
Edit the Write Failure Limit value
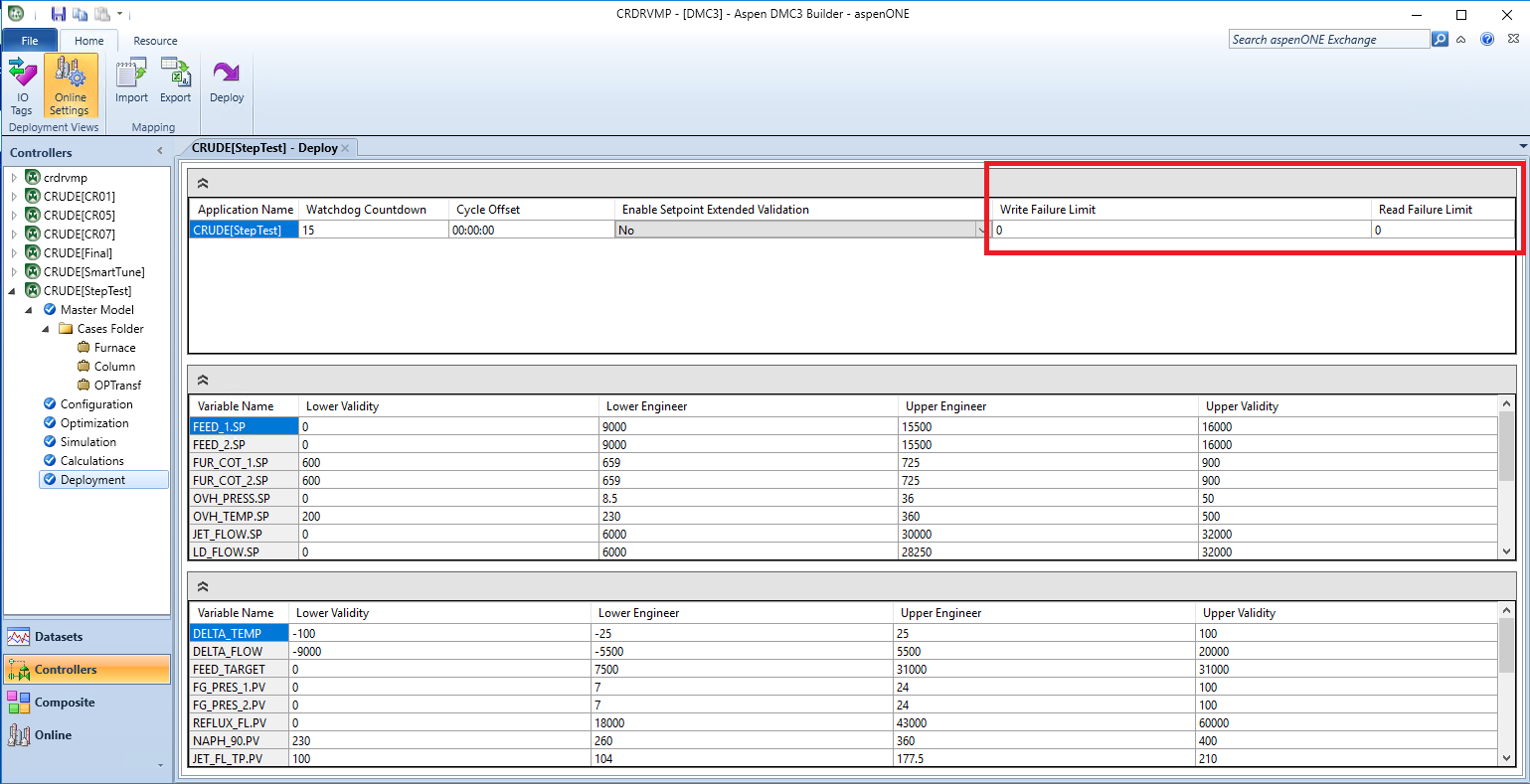coord(1181,230)
